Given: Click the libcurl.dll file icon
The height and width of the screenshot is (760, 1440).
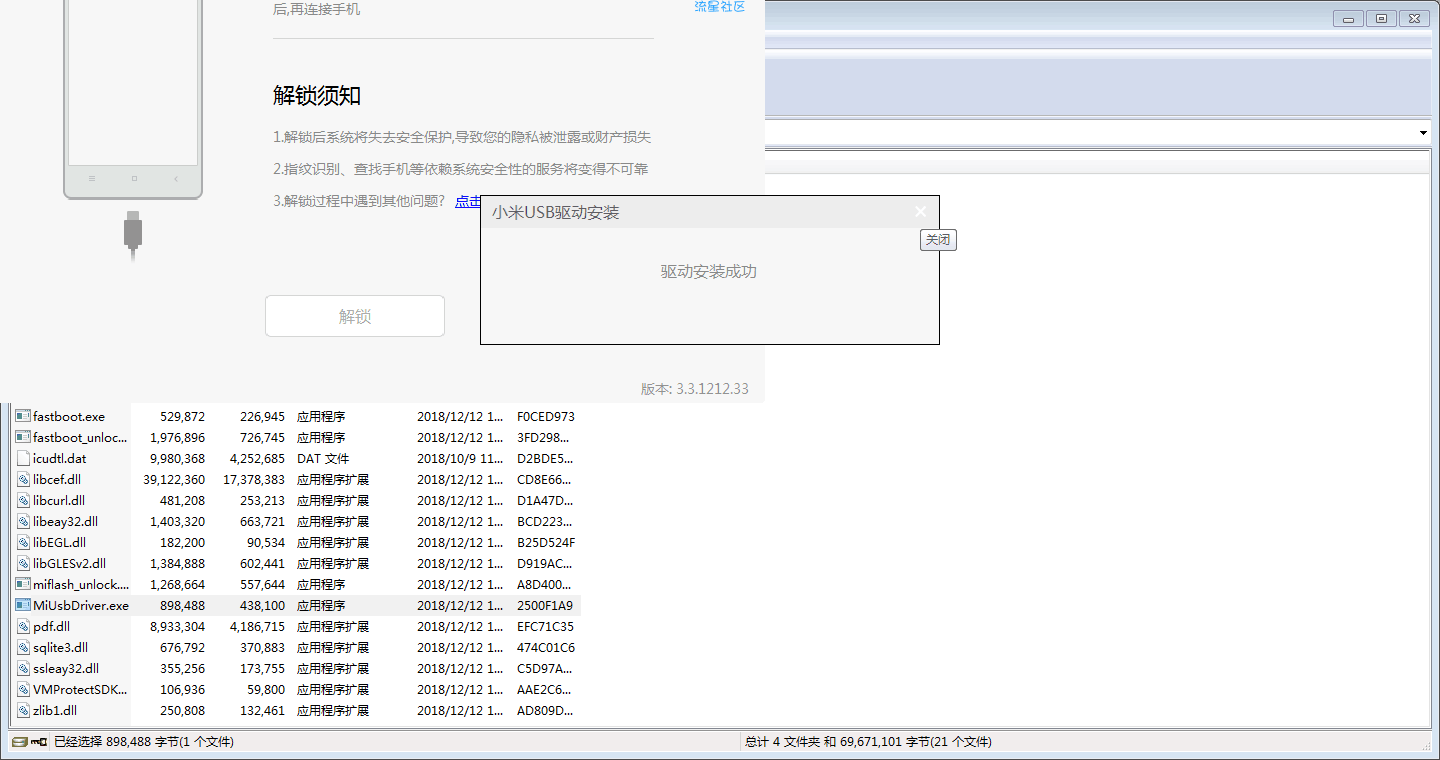Looking at the screenshot, I should (x=23, y=500).
